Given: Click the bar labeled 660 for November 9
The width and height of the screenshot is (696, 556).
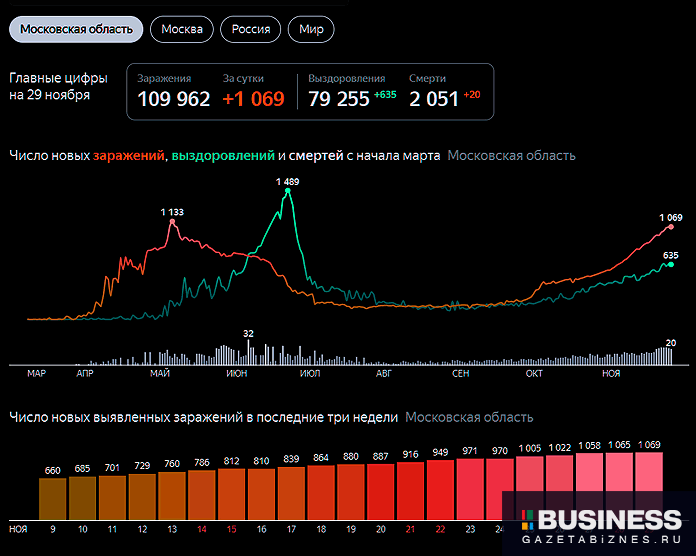Looking at the screenshot, I should click(53, 497).
